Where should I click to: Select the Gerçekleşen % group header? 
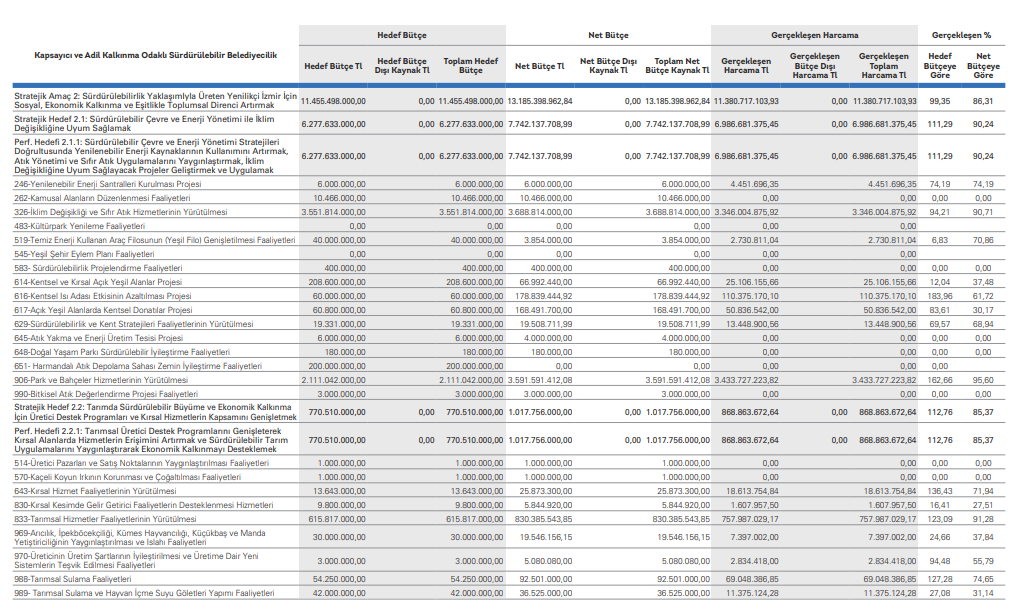(961, 34)
